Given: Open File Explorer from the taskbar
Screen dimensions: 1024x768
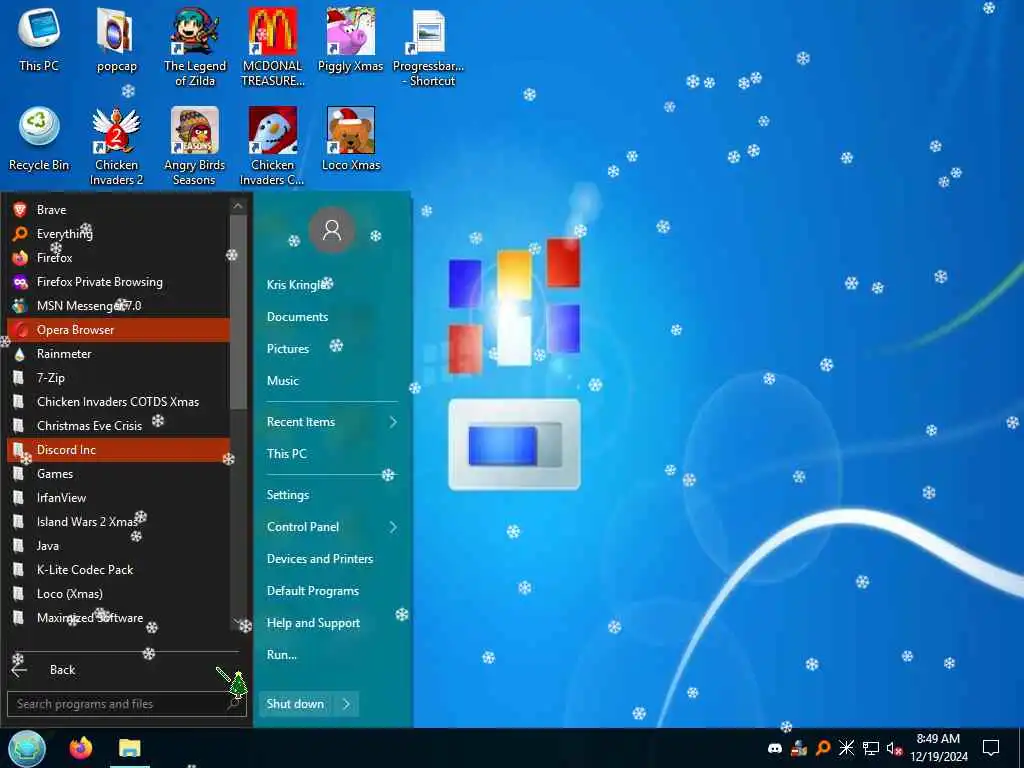Looking at the screenshot, I should click(129, 748).
